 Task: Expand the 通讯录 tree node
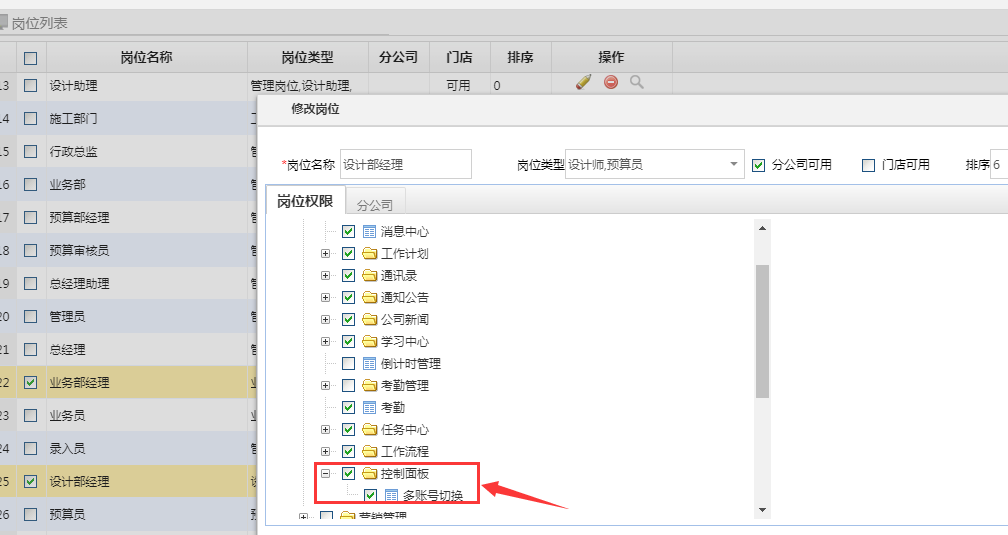tap(325, 276)
